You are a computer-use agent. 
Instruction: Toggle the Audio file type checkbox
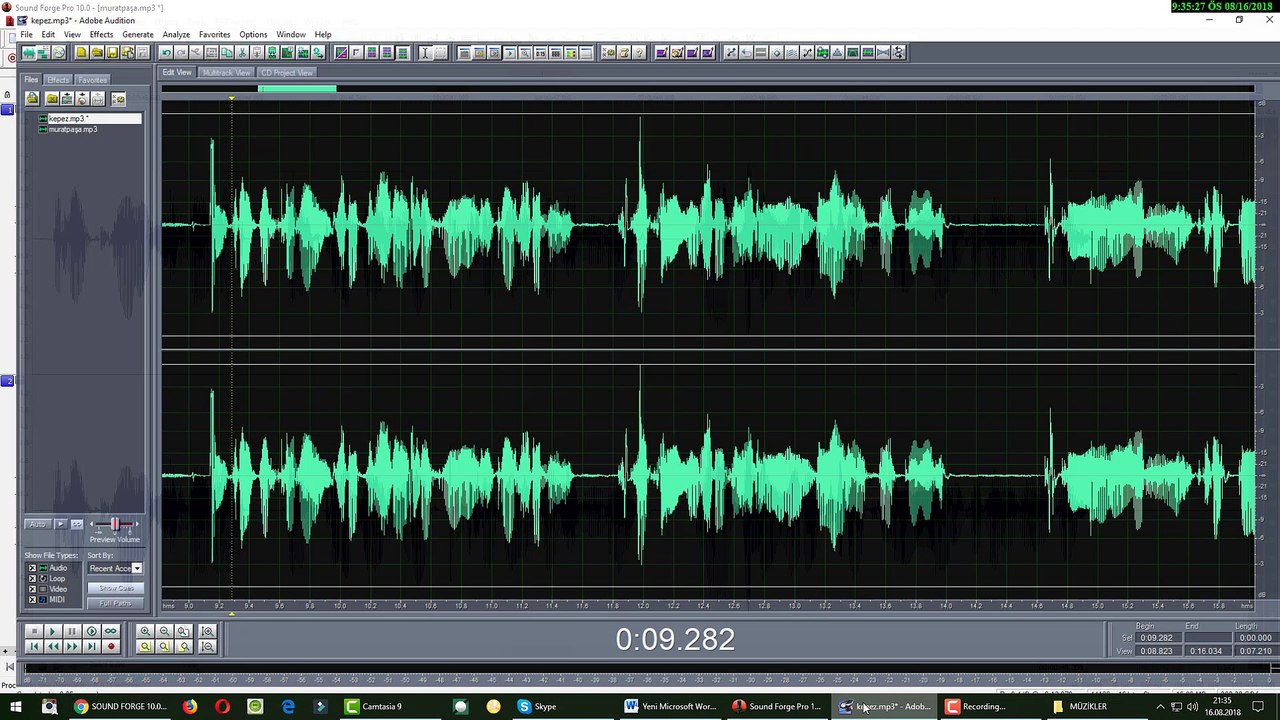pos(32,568)
